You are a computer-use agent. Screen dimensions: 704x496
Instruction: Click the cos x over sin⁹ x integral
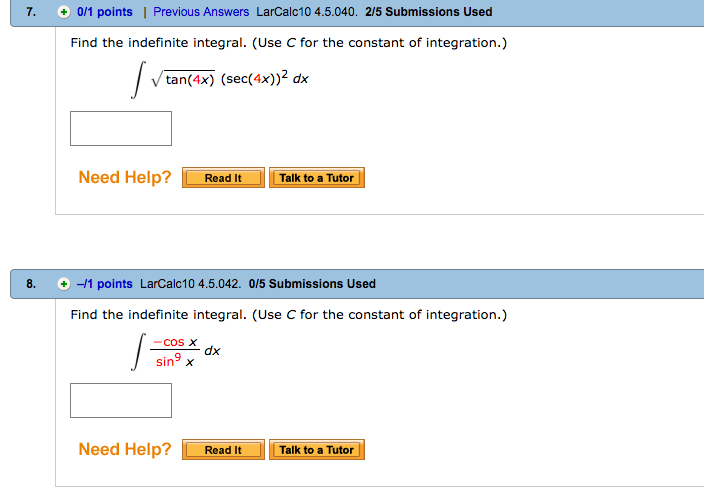[x=176, y=352]
